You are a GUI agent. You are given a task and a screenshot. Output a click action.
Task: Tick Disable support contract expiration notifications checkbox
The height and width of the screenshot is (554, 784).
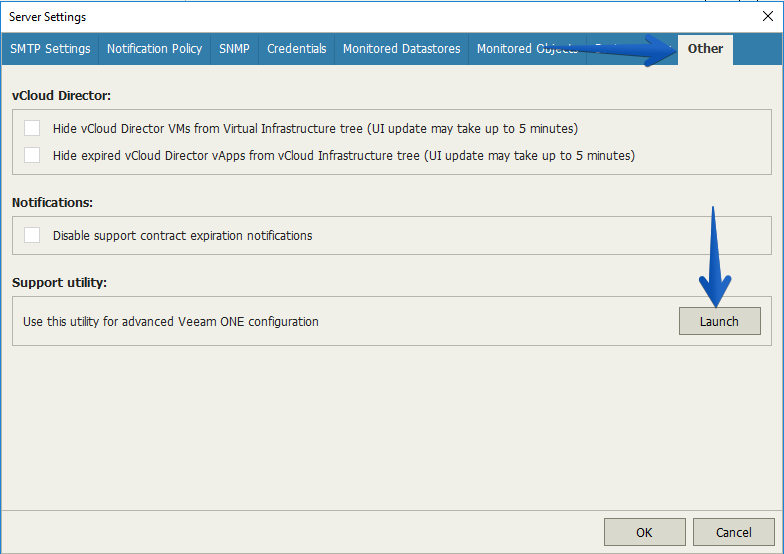click(x=32, y=235)
